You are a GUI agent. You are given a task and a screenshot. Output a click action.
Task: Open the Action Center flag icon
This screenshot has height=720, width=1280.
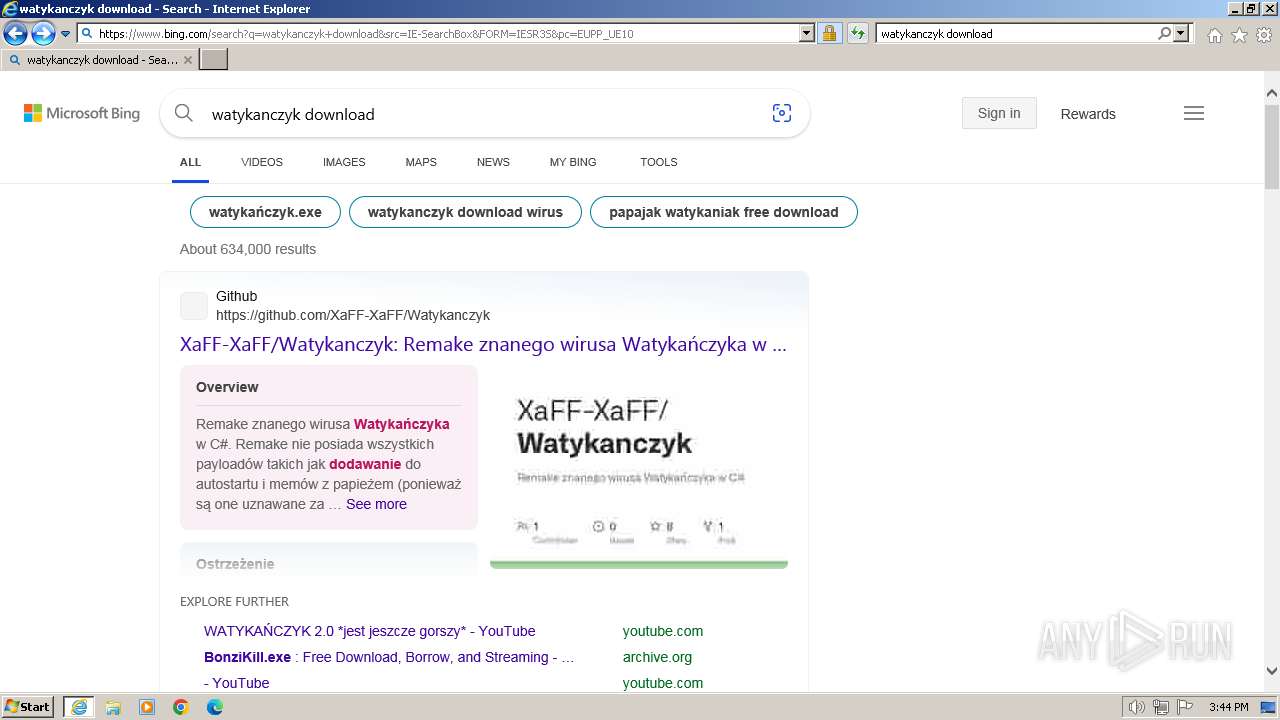point(1184,707)
